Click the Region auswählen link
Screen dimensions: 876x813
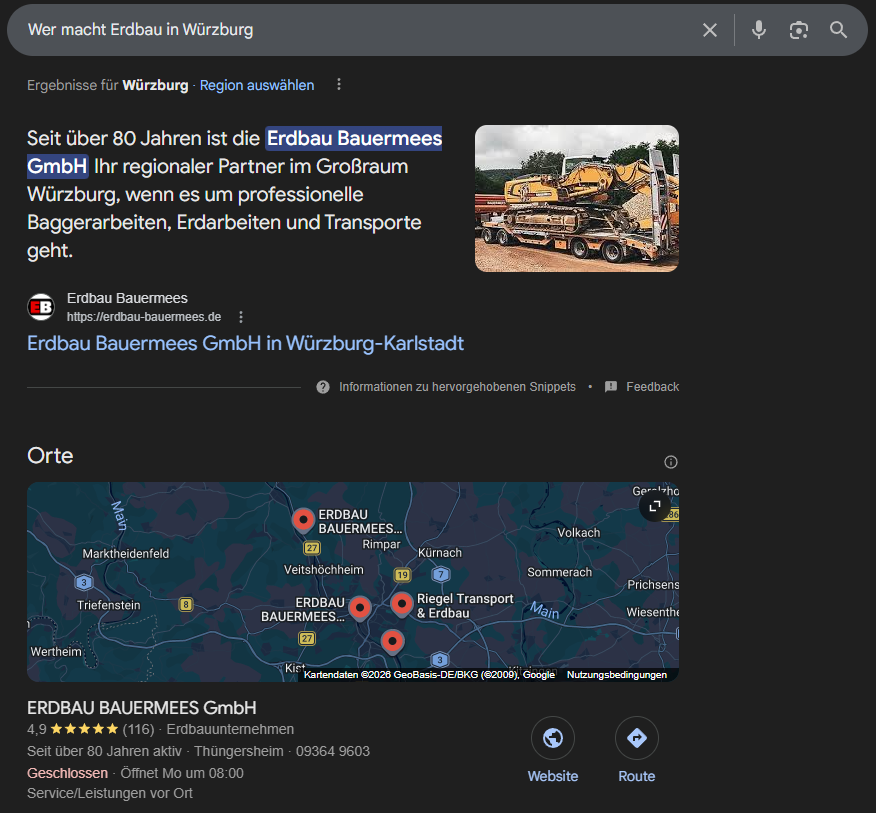coord(257,85)
